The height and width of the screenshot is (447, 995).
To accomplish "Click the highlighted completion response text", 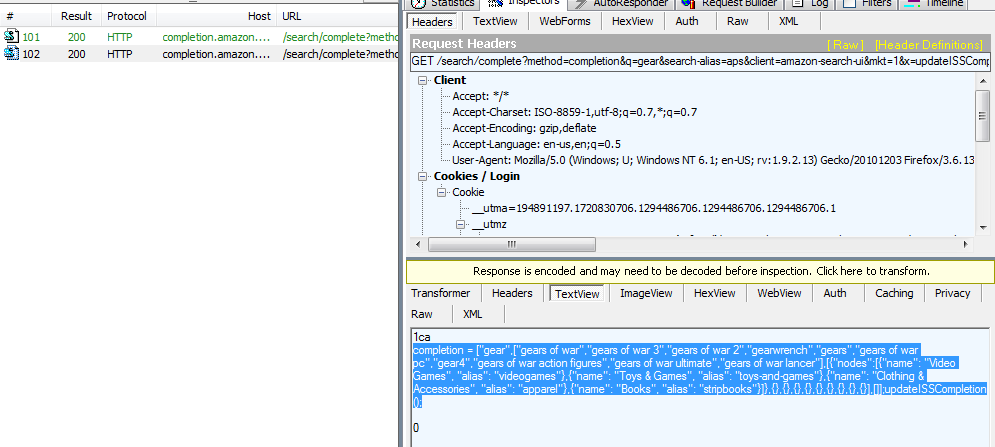I will coord(698,376).
